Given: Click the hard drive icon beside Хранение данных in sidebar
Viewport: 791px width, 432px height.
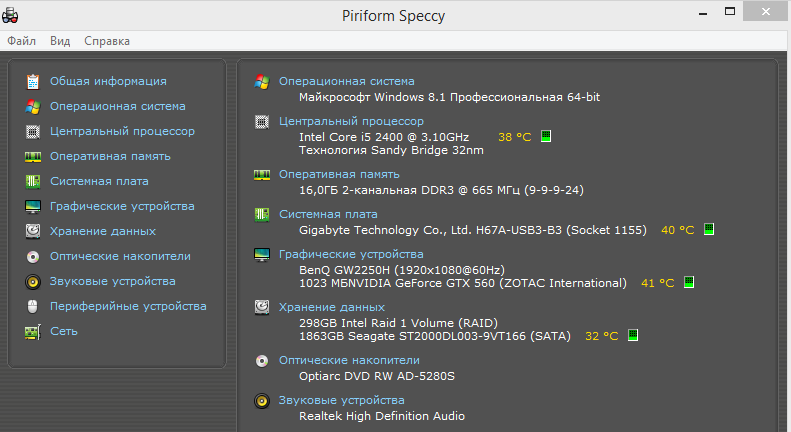Looking at the screenshot, I should (x=33, y=231).
